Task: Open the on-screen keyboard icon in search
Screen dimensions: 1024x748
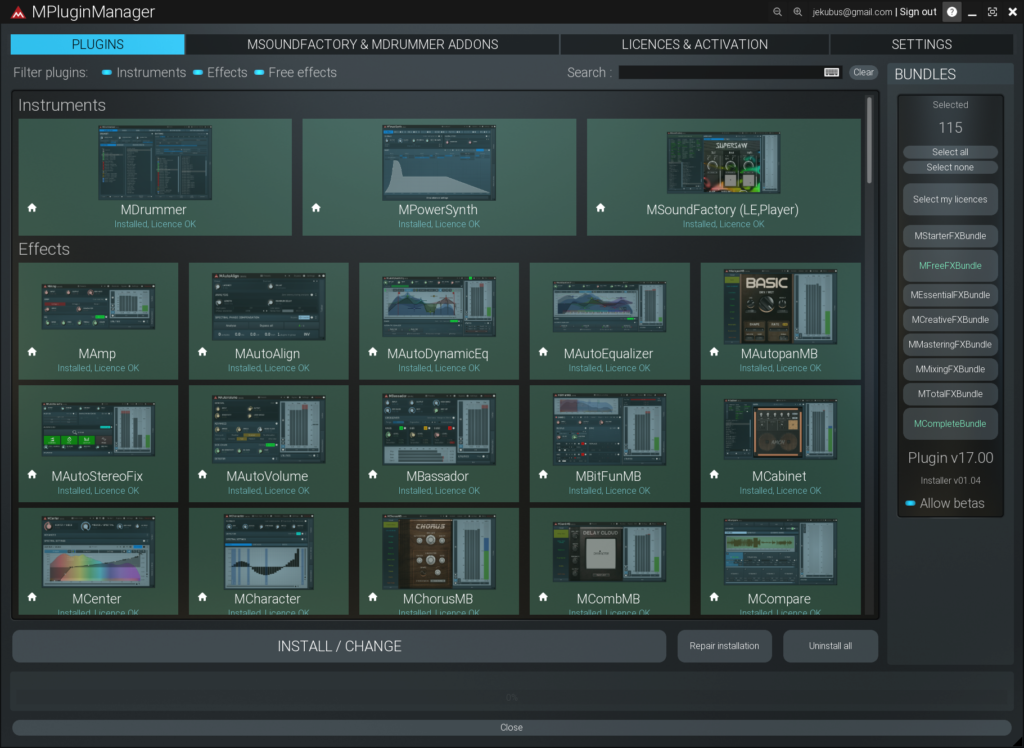Action: coord(831,72)
